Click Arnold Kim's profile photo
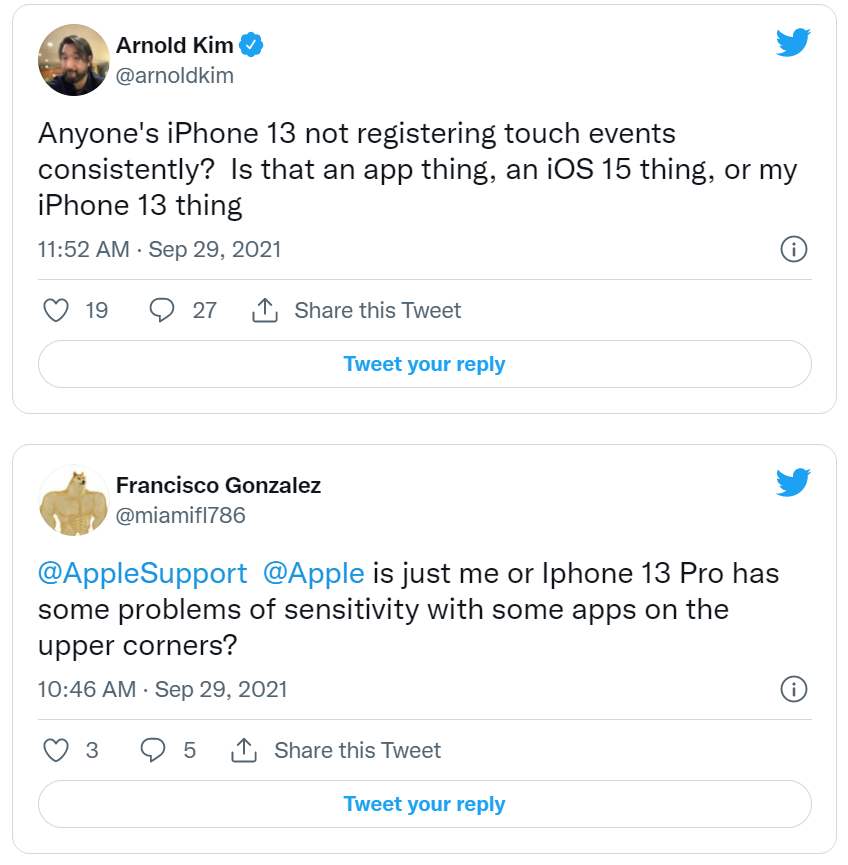Screen dimensions: 848x865 click(x=73, y=60)
